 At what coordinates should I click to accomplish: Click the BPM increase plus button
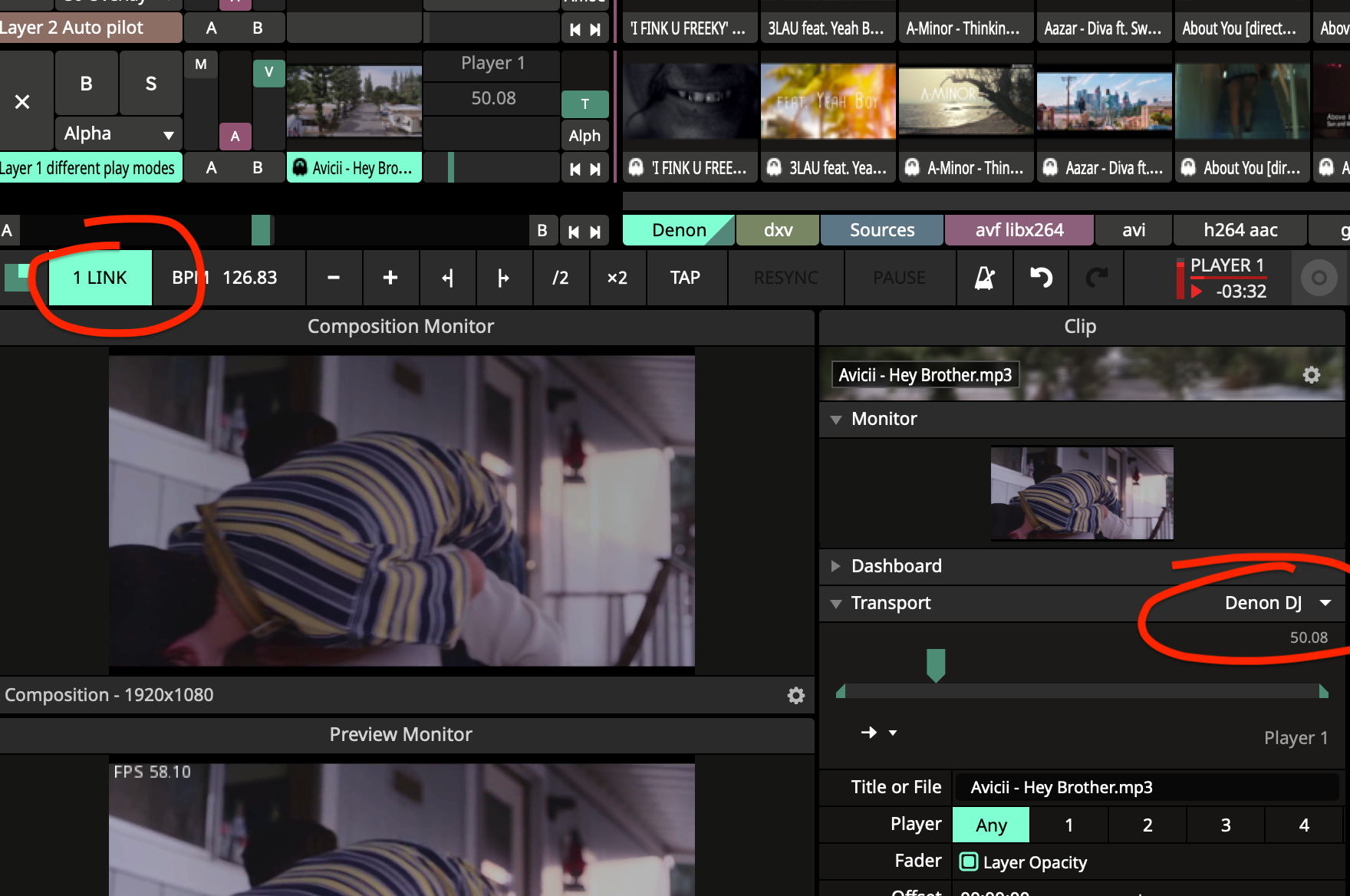390,278
